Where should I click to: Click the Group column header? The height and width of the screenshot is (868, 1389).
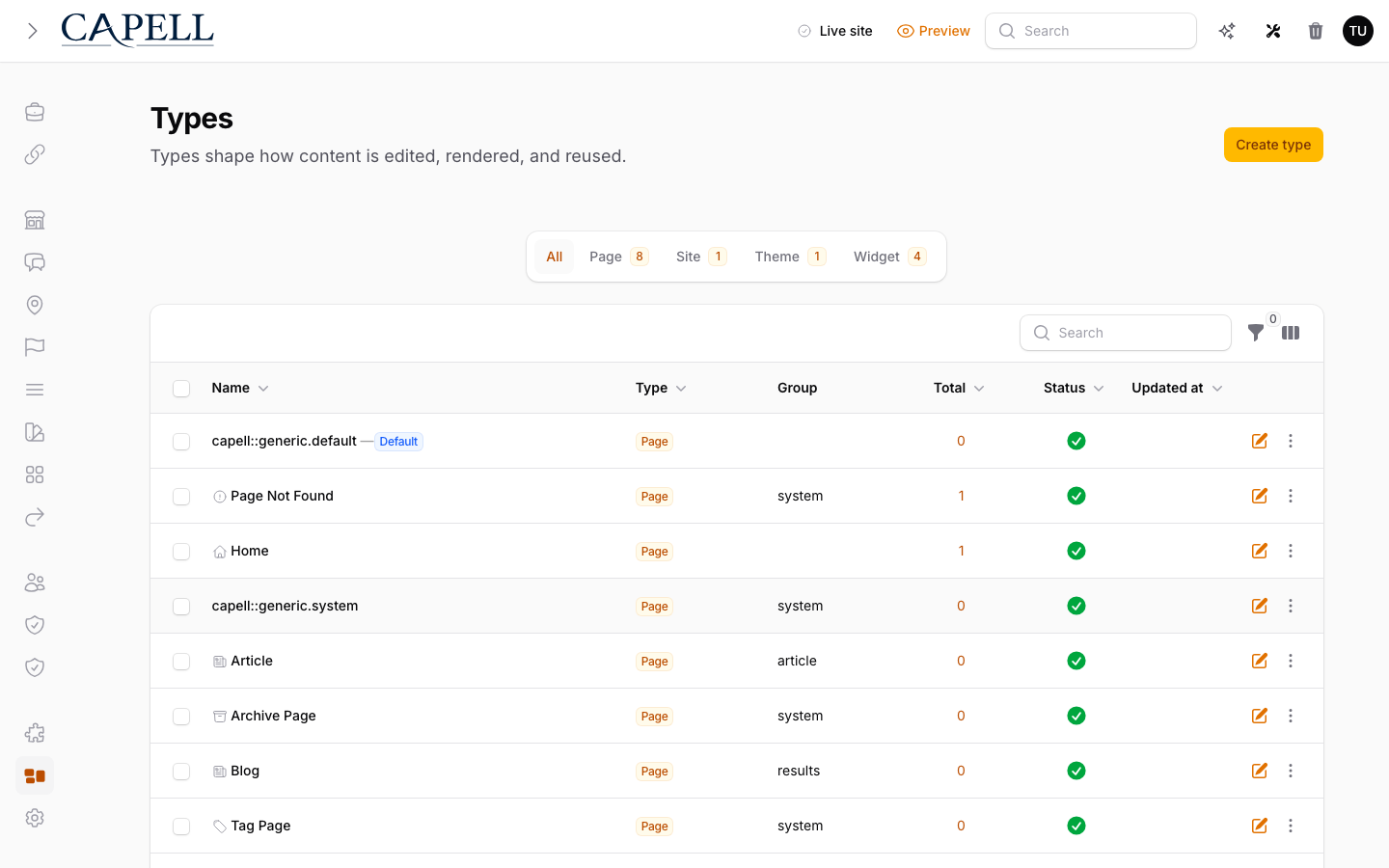click(x=797, y=388)
